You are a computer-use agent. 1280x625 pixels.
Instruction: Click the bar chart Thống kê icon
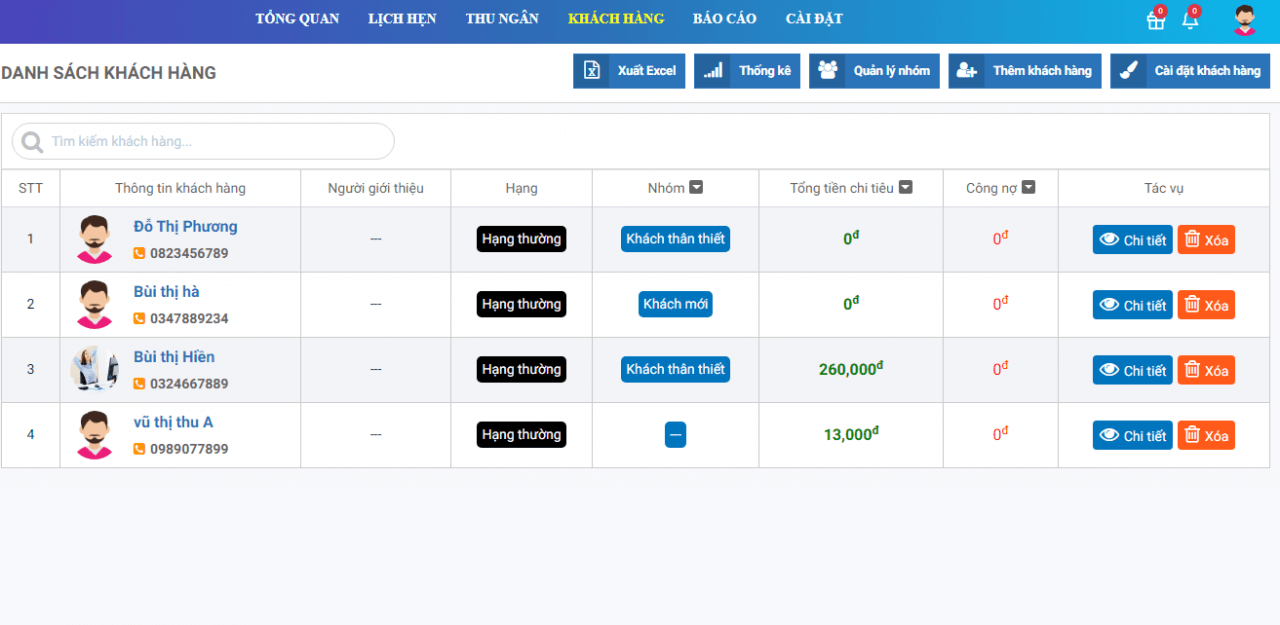click(713, 71)
